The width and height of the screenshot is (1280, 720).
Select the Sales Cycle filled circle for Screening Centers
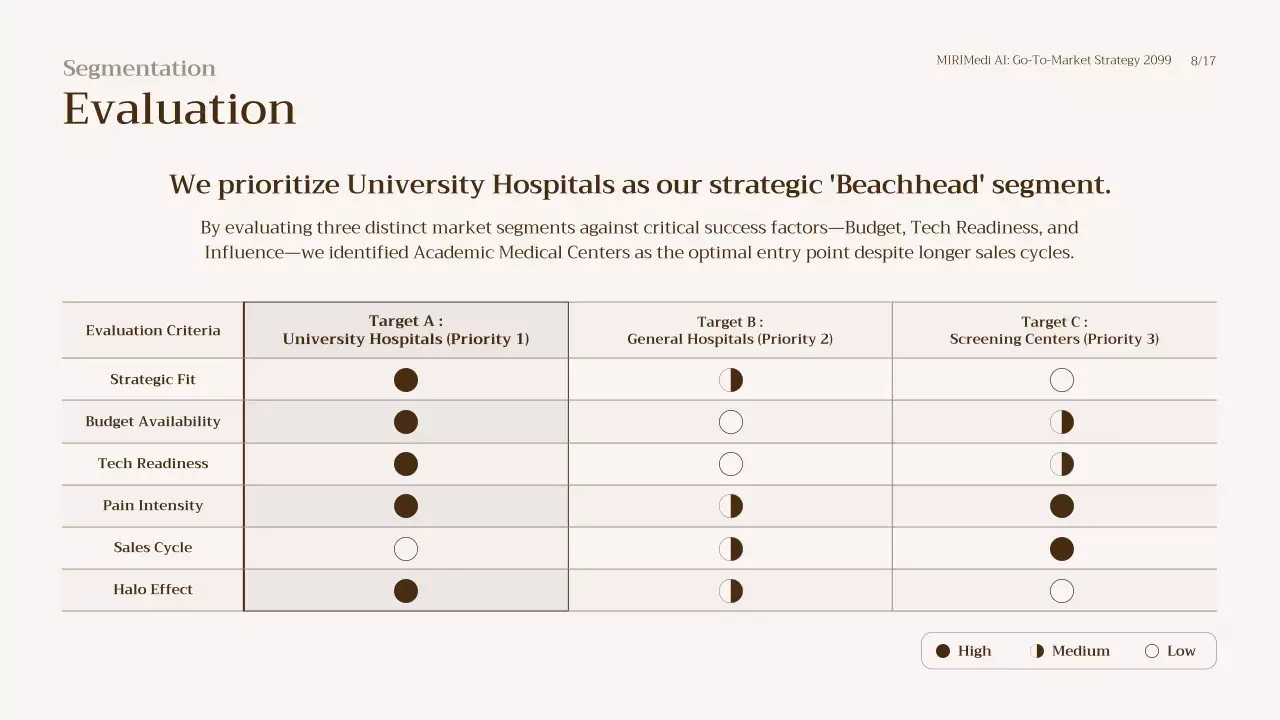pyautogui.click(x=1062, y=549)
